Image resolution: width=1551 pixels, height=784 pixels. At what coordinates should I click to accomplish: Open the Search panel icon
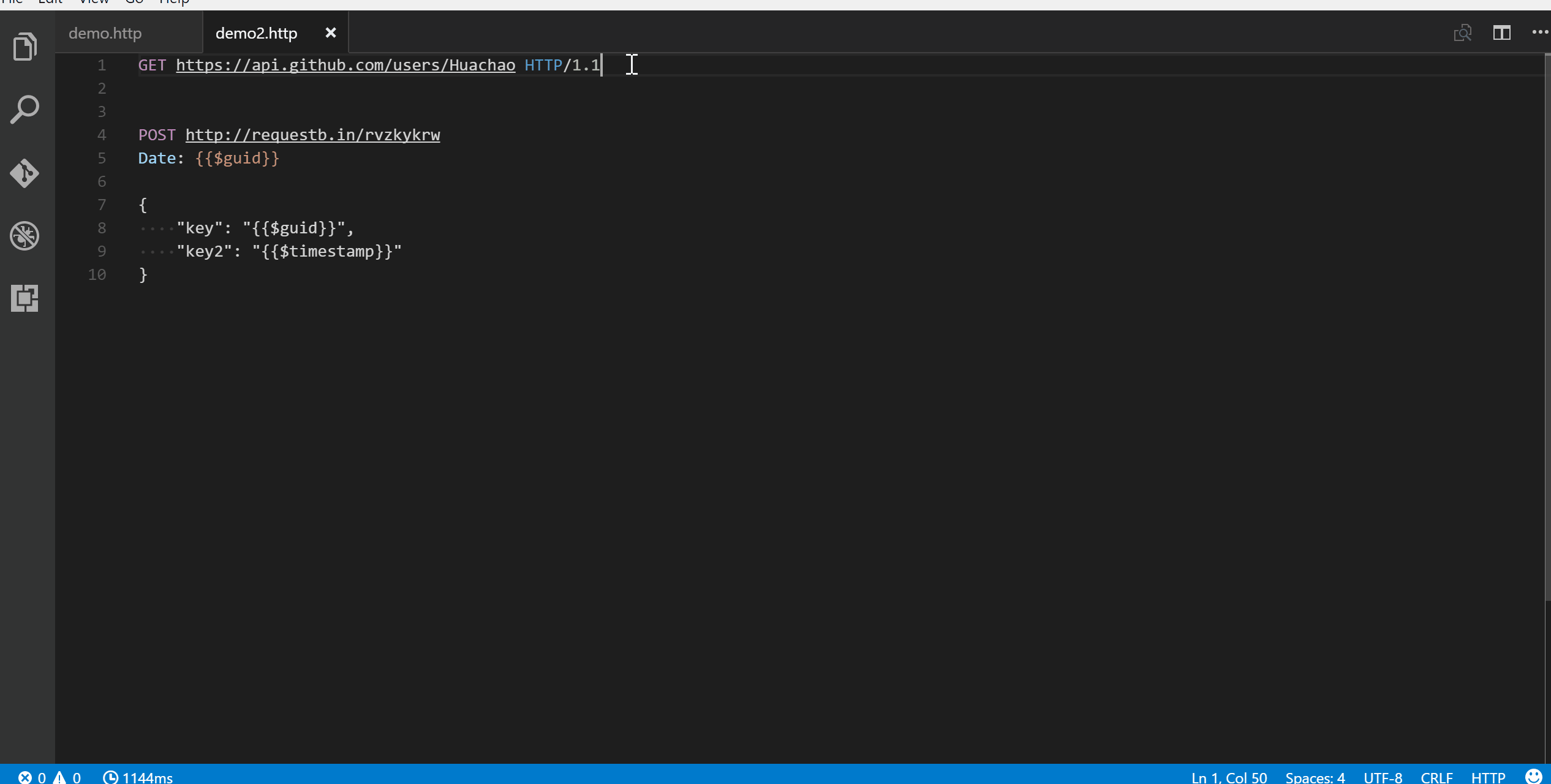coord(24,109)
